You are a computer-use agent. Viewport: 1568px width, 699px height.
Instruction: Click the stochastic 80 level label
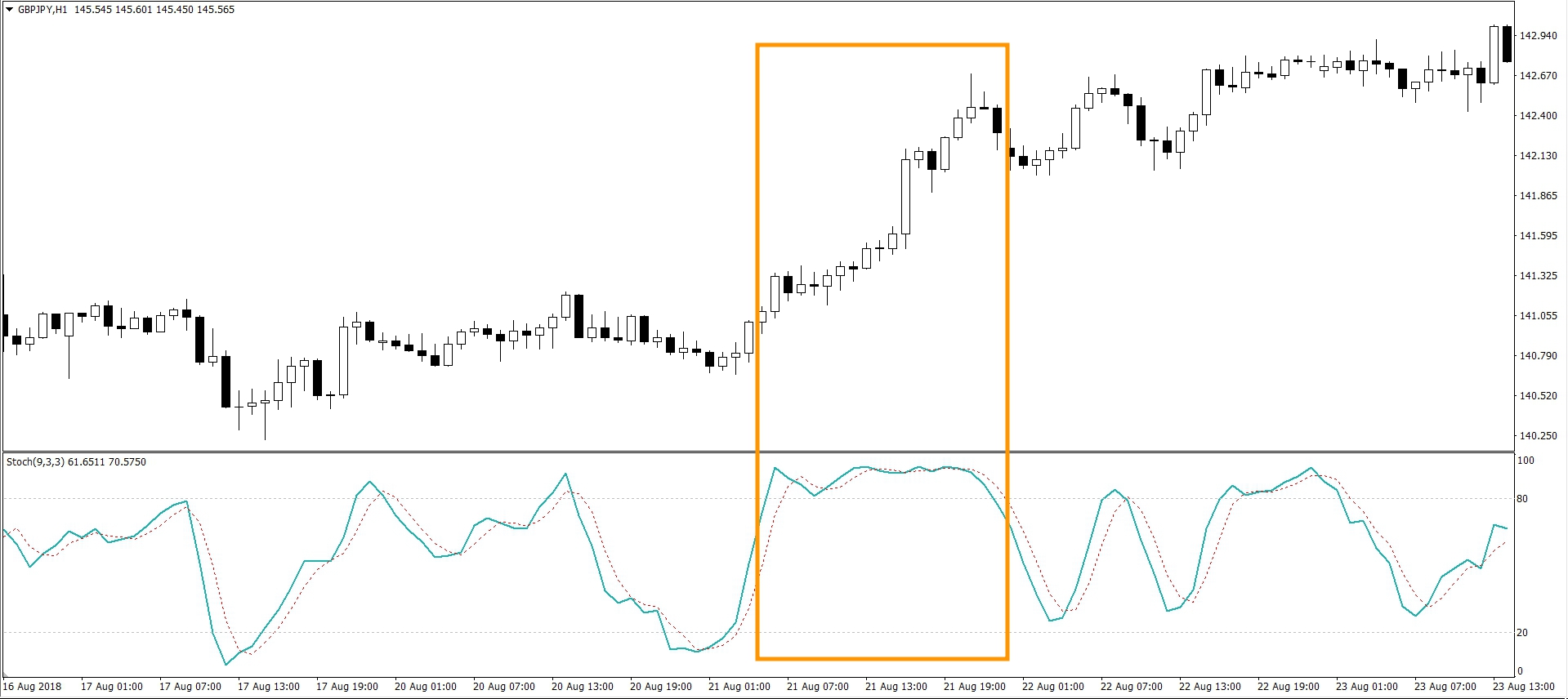coord(1521,499)
